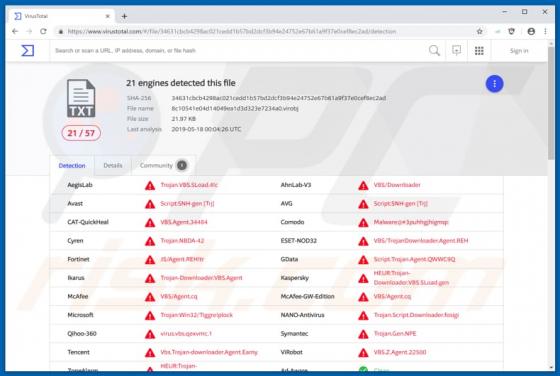Click the browser forward arrow

(29, 31)
